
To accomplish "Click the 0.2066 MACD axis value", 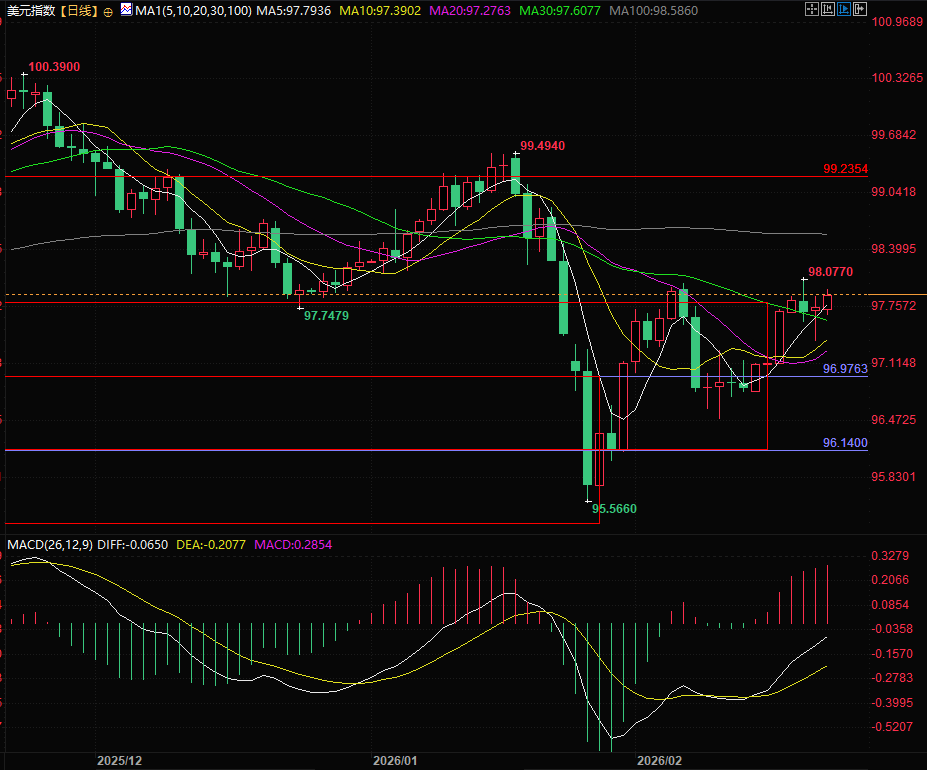I will (890, 580).
